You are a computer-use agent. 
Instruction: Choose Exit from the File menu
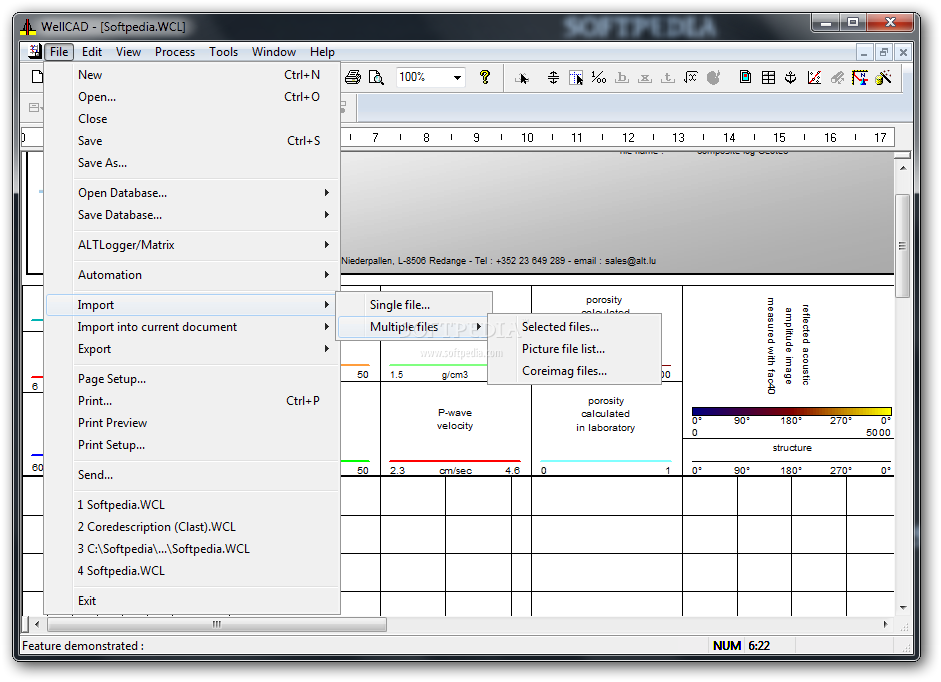click(193, 601)
